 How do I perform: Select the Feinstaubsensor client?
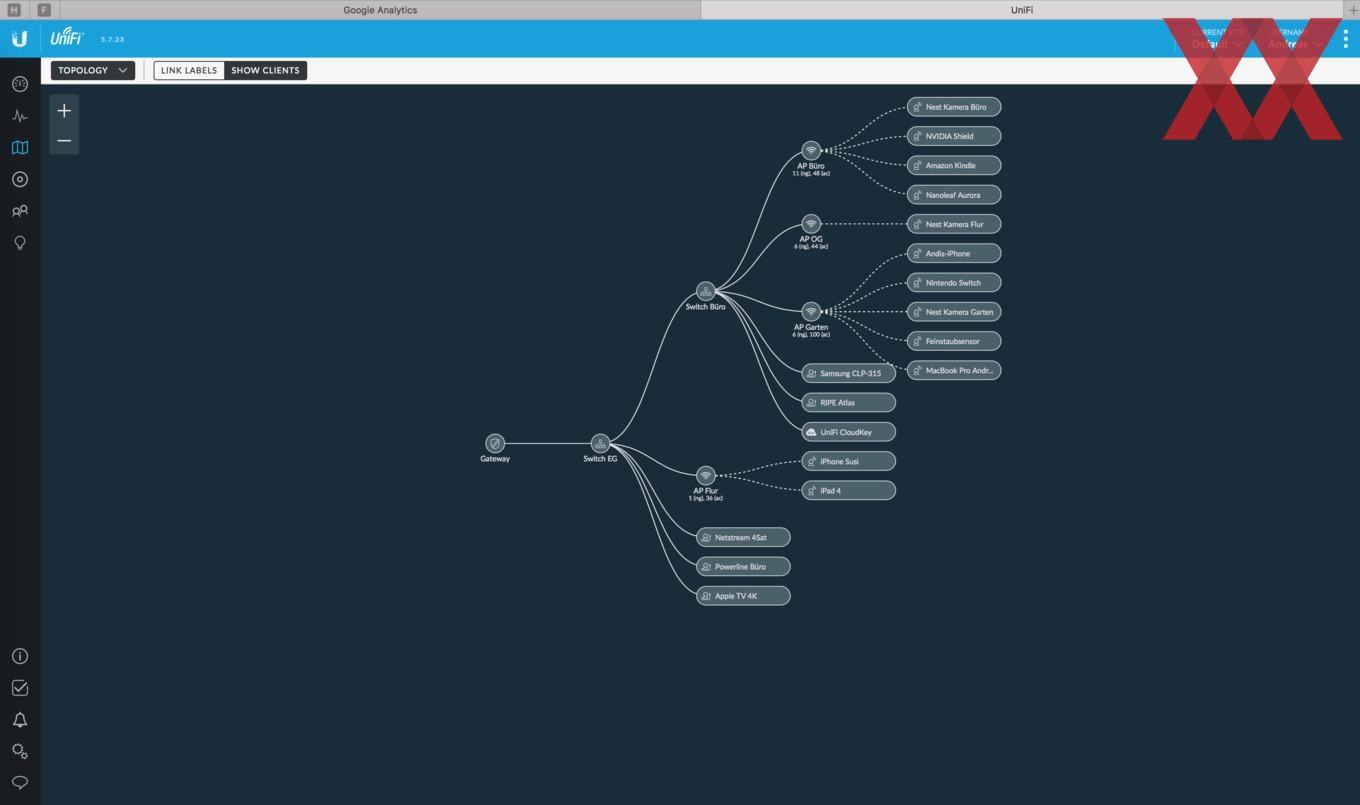(x=954, y=341)
